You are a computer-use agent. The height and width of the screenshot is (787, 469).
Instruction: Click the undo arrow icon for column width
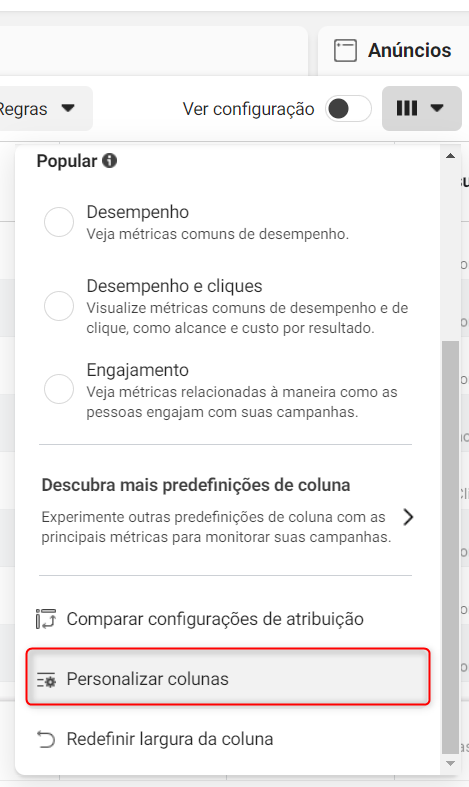[x=46, y=739]
